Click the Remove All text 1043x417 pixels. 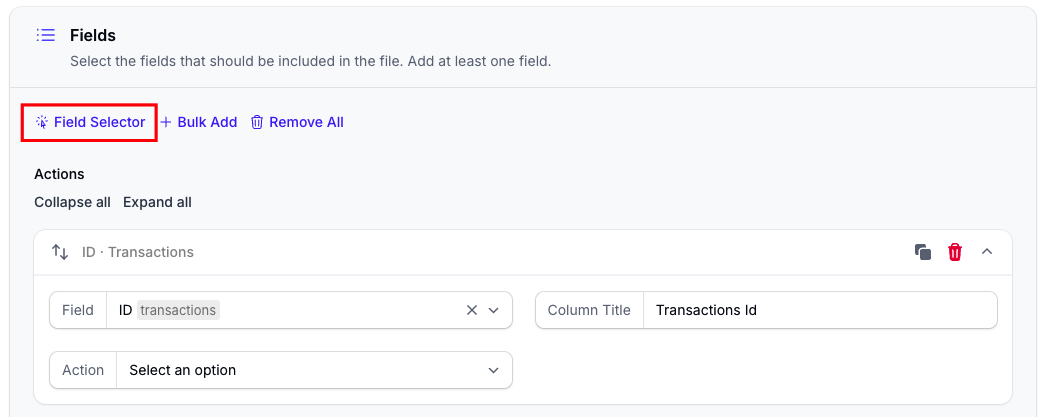[x=306, y=122]
